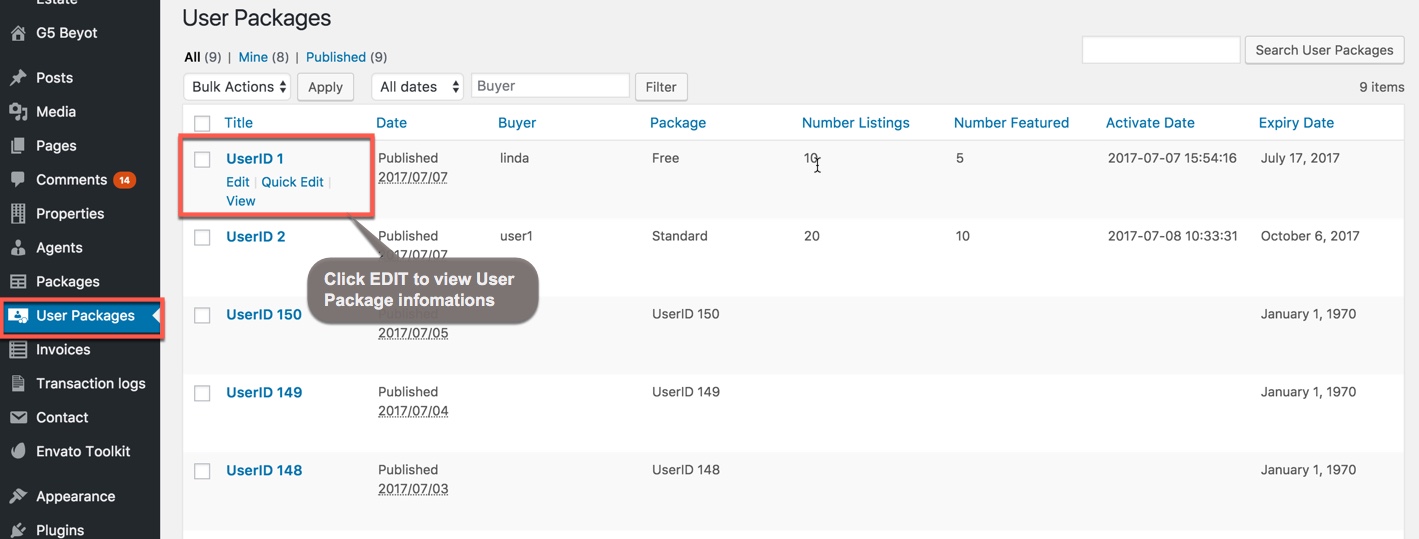1419x539 pixels.
Task: Filter by Published user packages
Action: pos(336,57)
